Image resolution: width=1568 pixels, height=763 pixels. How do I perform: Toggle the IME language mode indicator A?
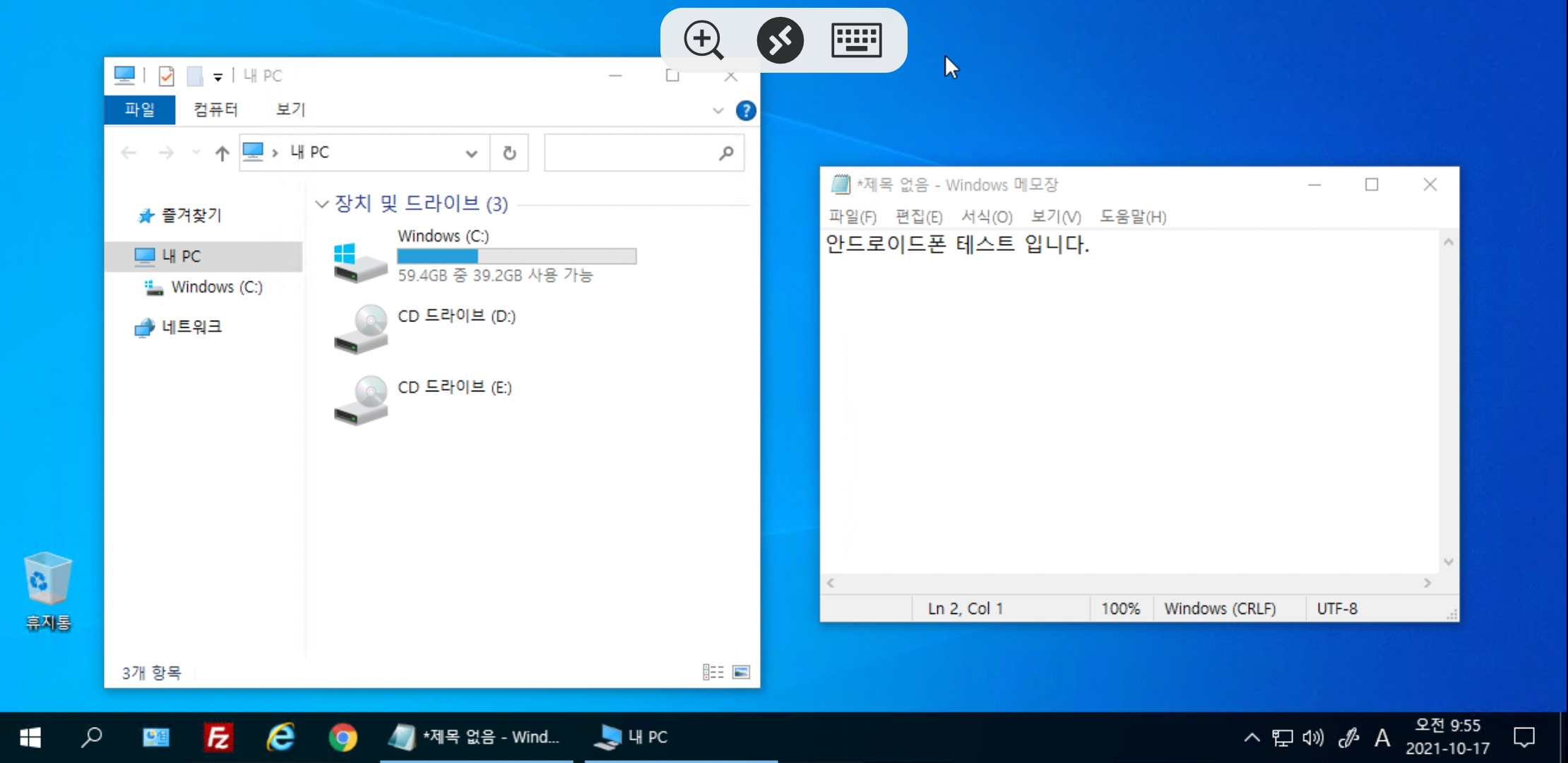point(1382,738)
